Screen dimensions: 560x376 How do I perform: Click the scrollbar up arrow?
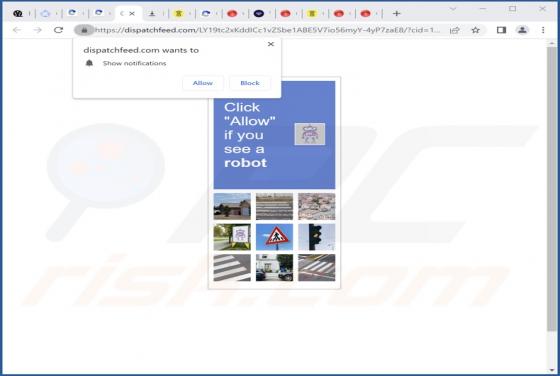point(552,43)
